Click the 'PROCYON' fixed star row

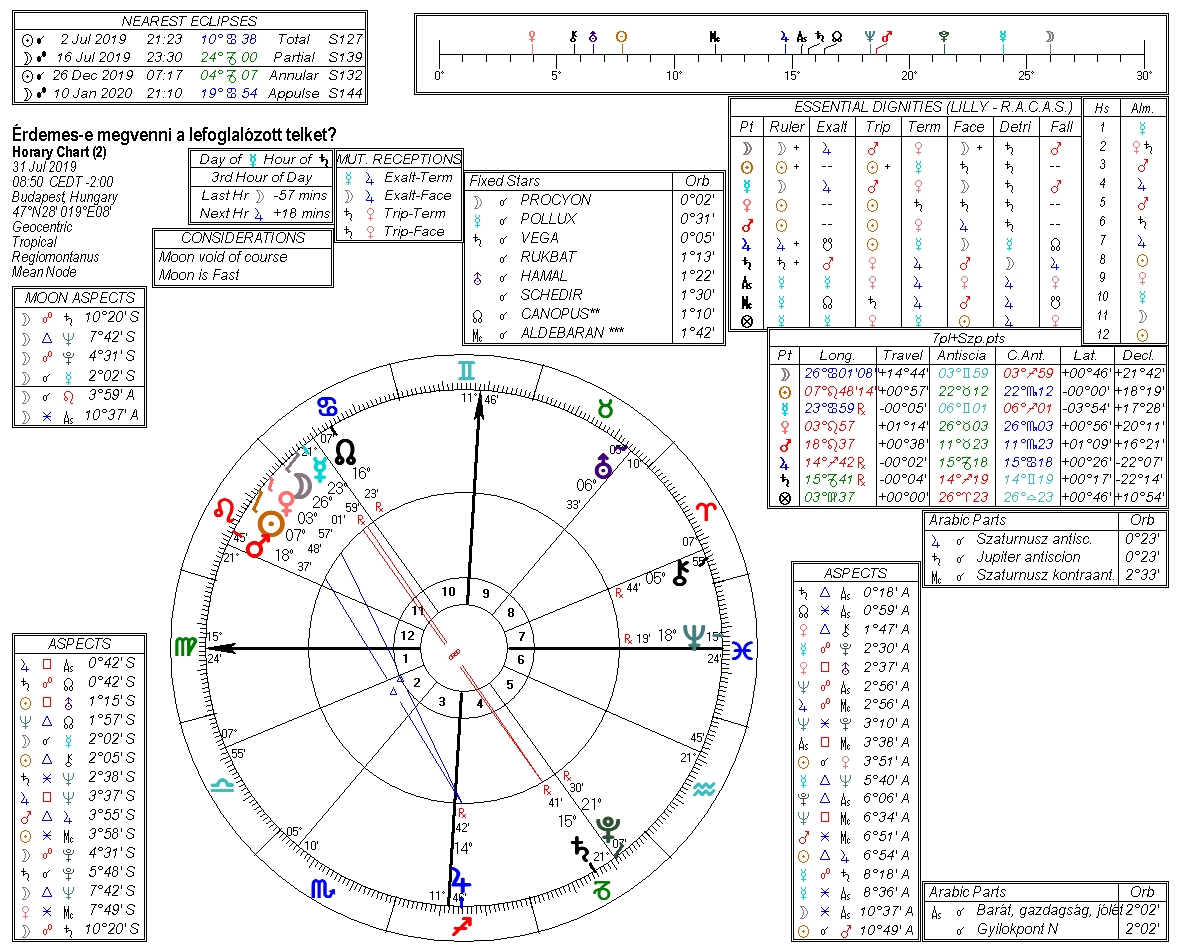coord(594,200)
